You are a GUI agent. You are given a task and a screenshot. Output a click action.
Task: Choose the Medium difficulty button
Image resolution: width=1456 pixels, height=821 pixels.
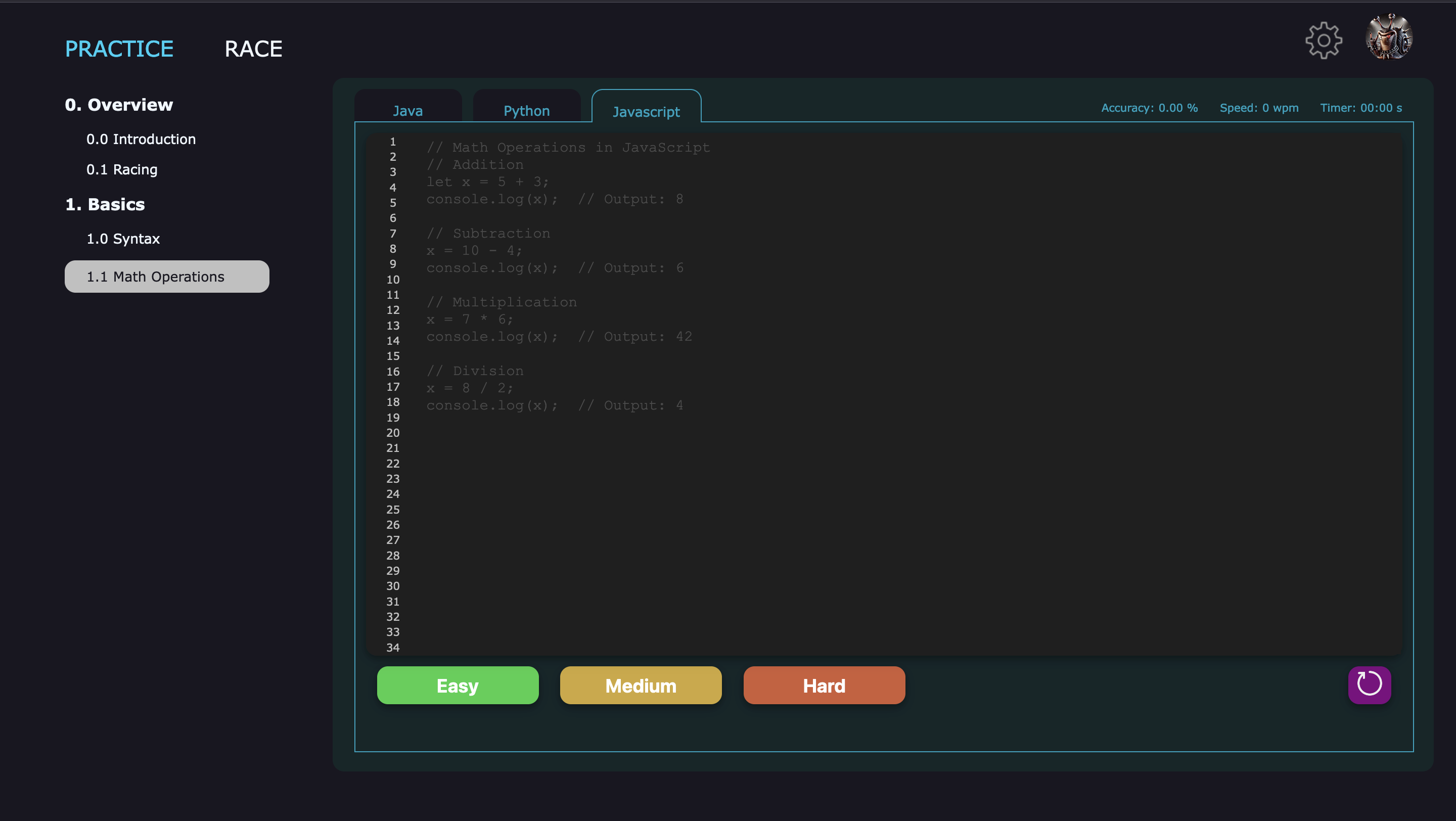pos(641,686)
